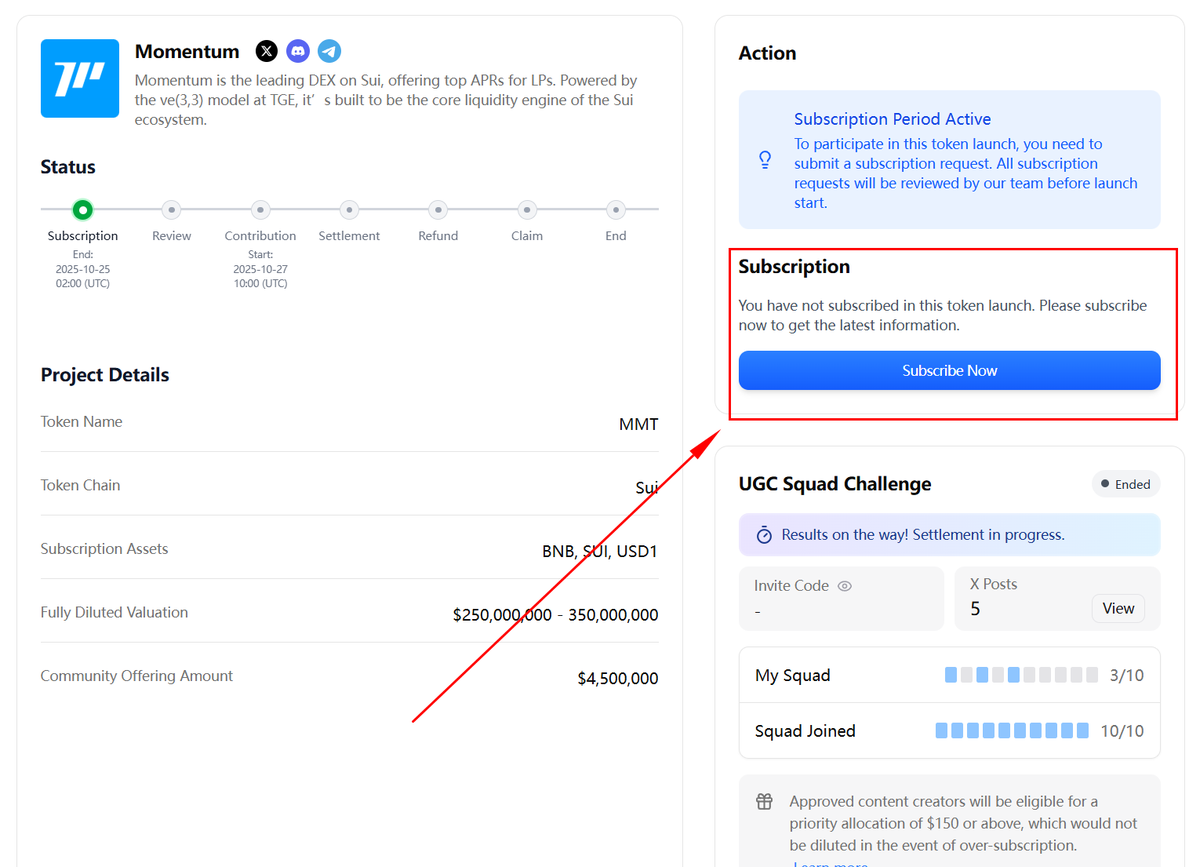
Task: Click the Subscription Assets label
Action: pyautogui.click(x=104, y=549)
